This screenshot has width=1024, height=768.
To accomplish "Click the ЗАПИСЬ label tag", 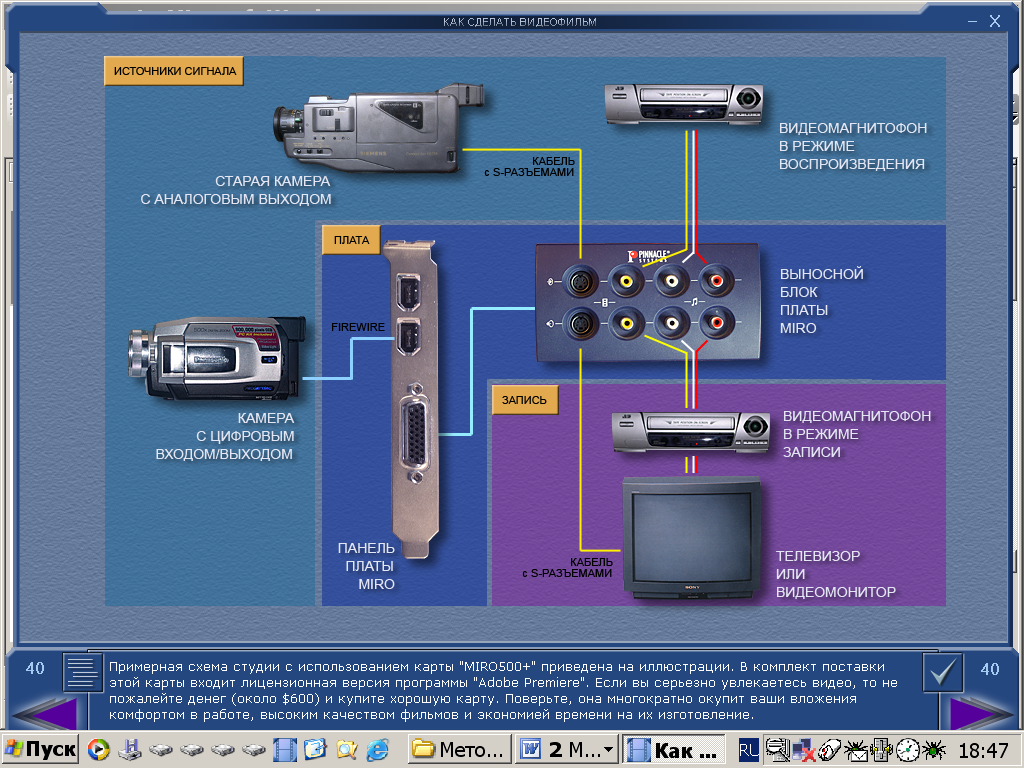I will click(524, 400).
